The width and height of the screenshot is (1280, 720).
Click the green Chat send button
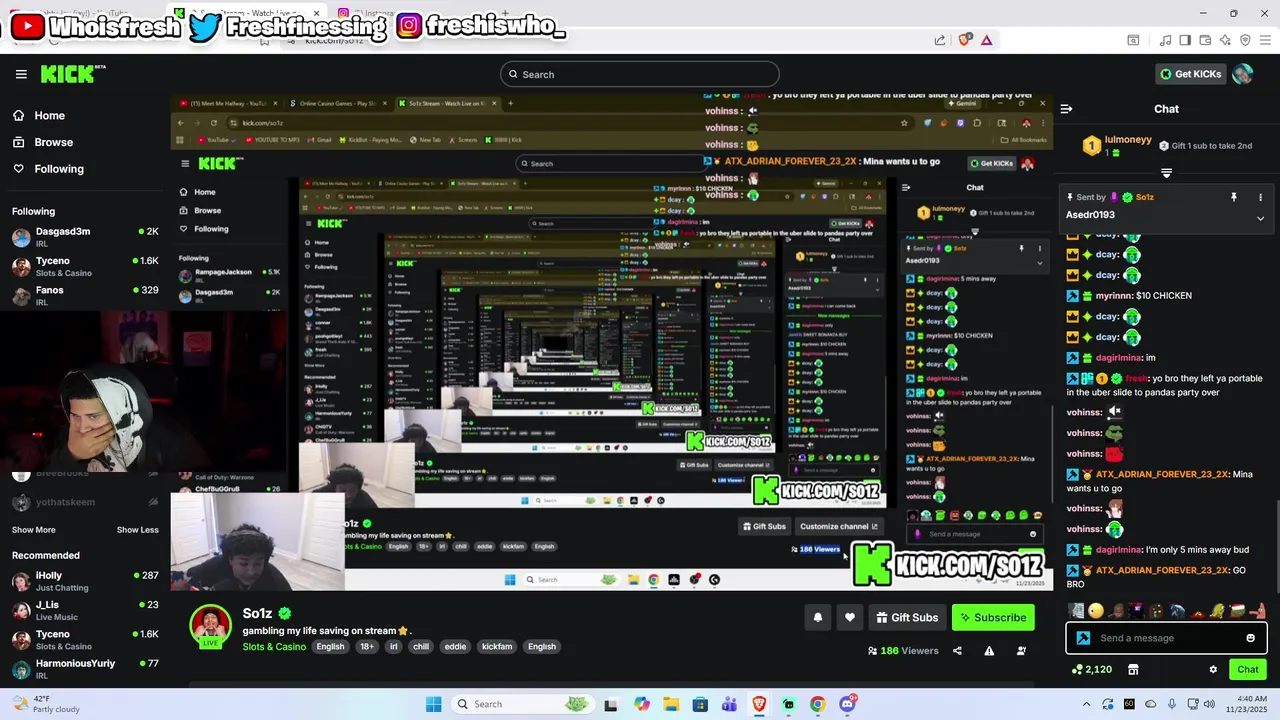(x=1248, y=670)
